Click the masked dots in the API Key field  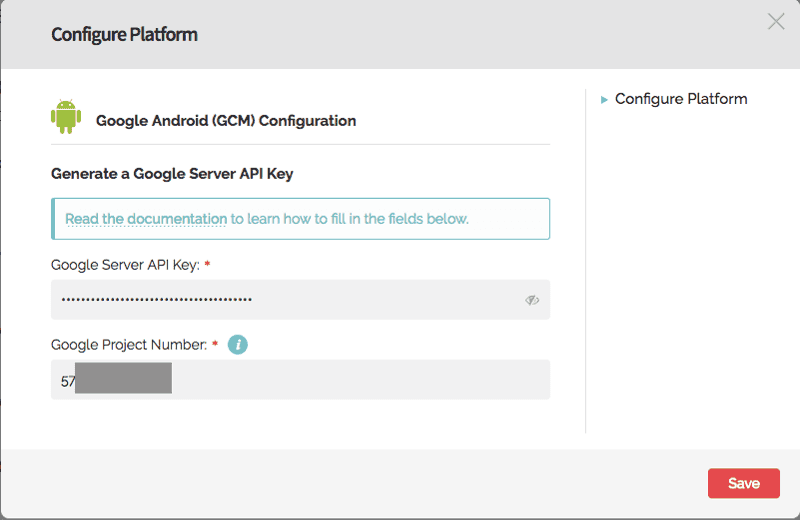pyautogui.click(x=157, y=300)
